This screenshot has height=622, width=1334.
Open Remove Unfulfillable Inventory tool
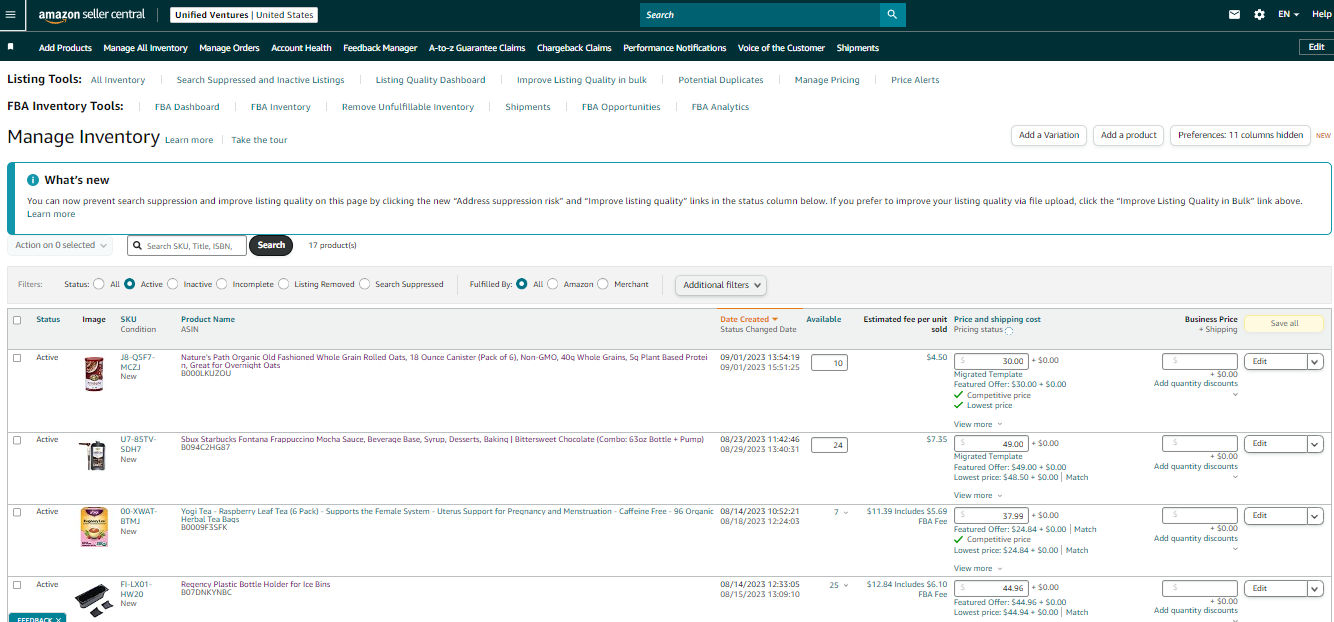pos(408,107)
